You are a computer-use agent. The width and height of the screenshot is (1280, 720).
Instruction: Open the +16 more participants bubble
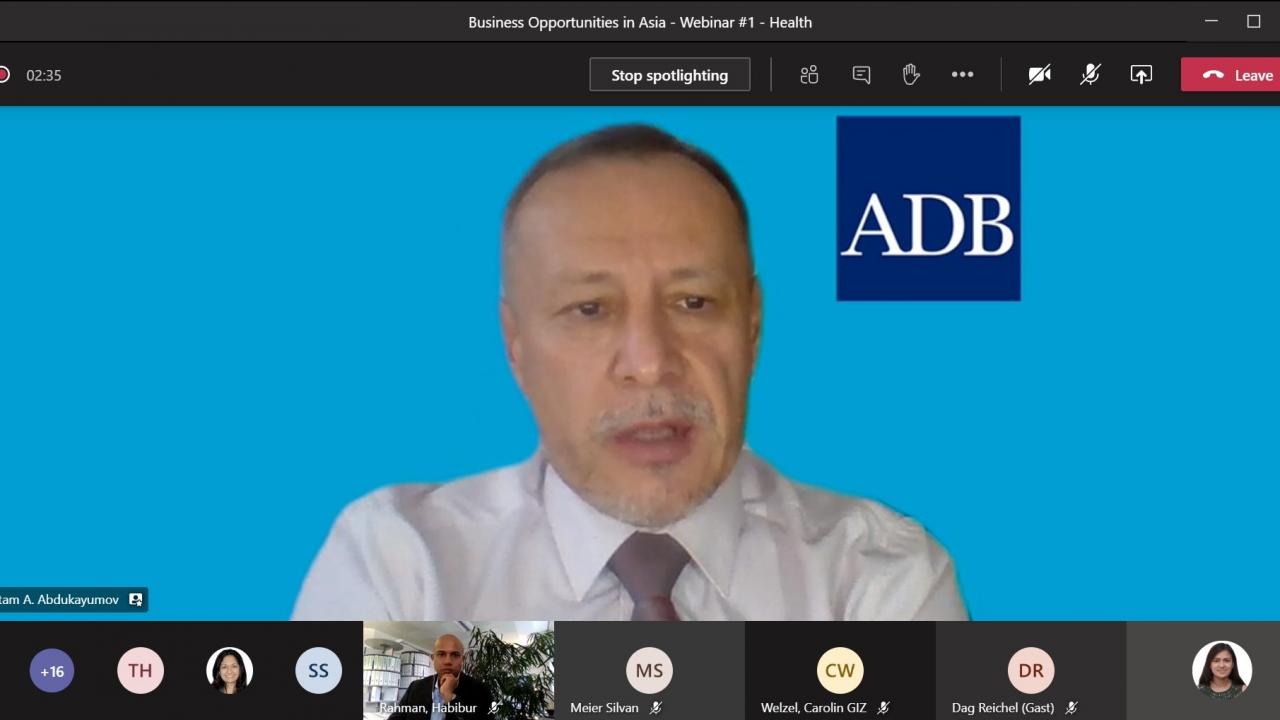tap(52, 671)
